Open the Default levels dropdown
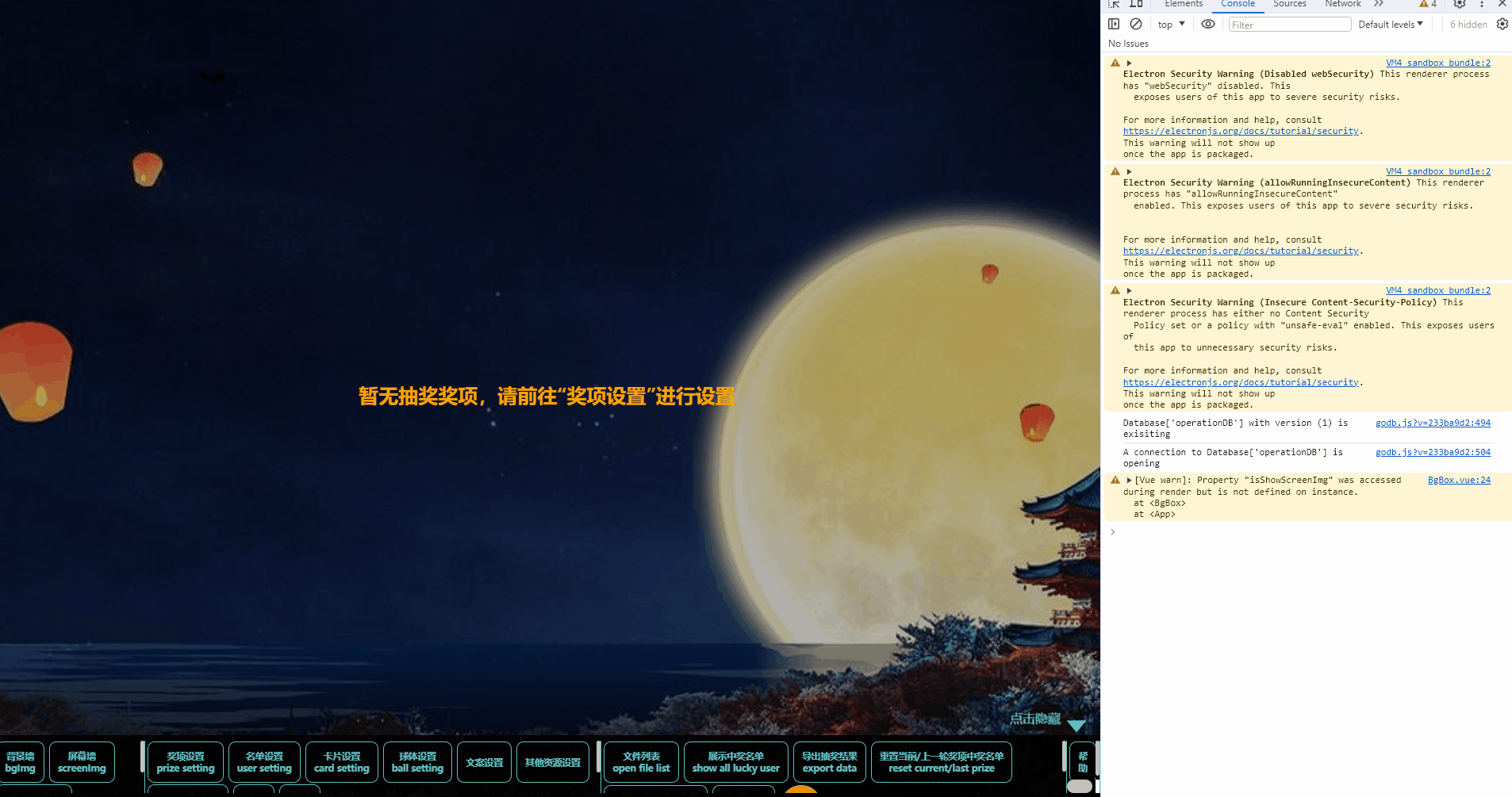1512x797 pixels. 1391,25
